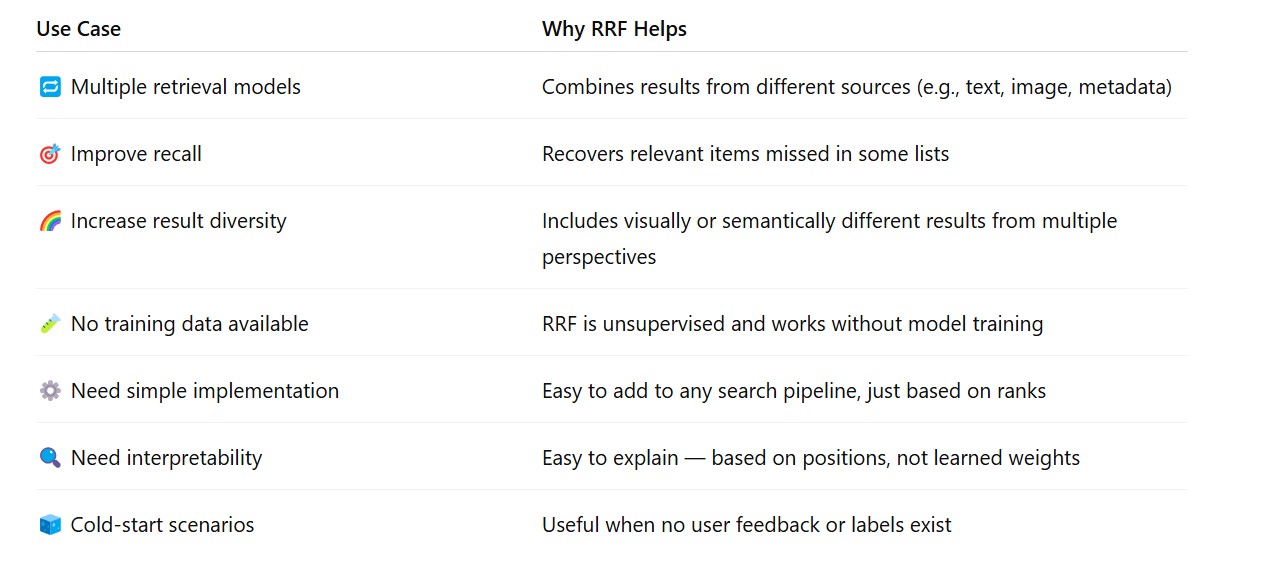Click the test tube icon beside No training data
1272x586 pixels.
tap(50, 324)
